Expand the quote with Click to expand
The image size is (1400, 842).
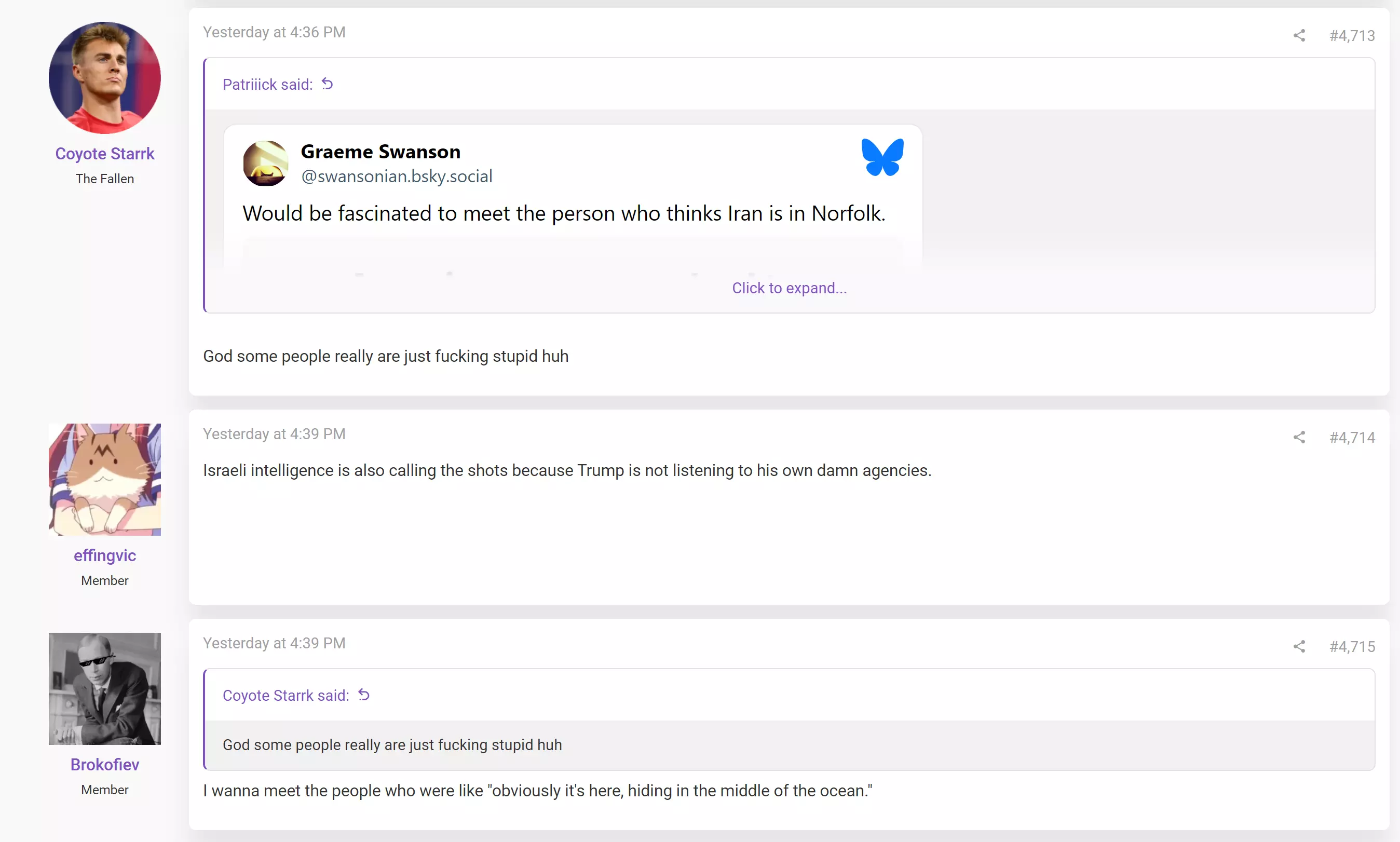[789, 288]
